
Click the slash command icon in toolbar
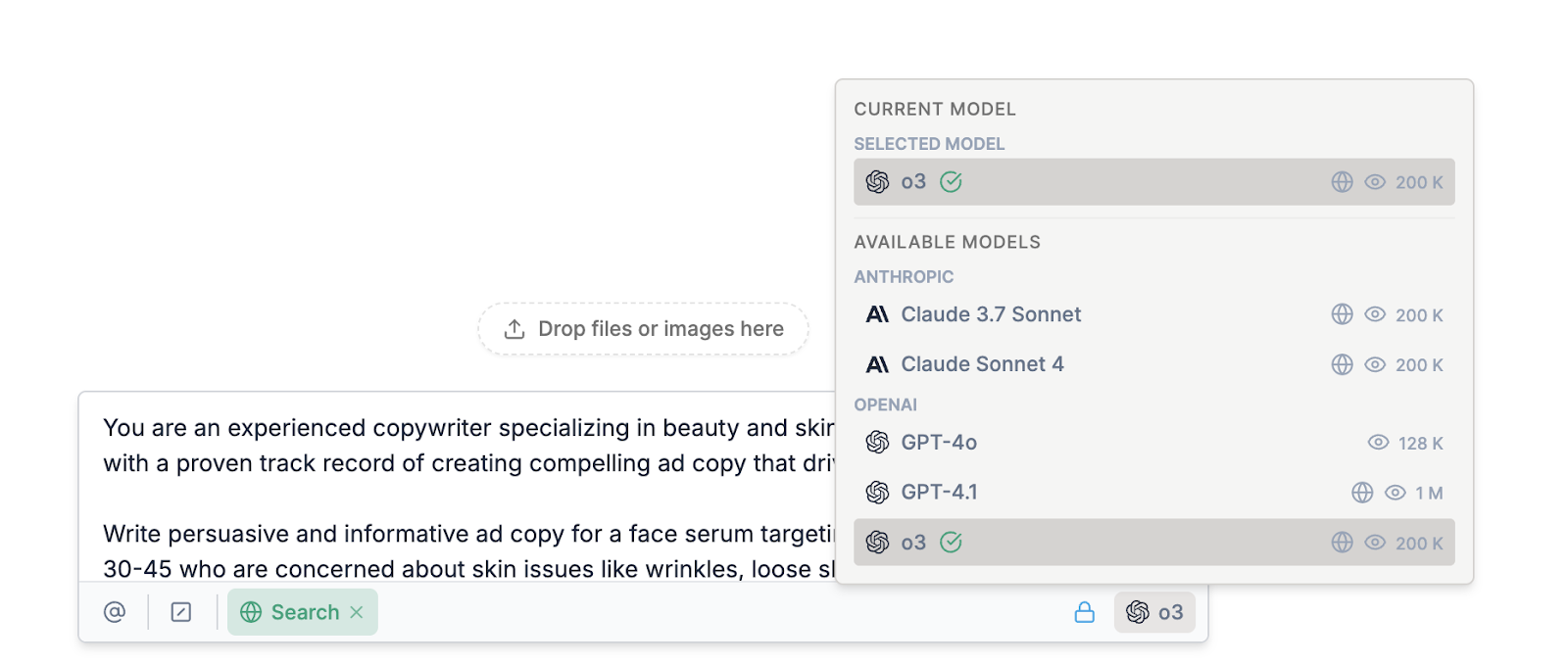[181, 612]
